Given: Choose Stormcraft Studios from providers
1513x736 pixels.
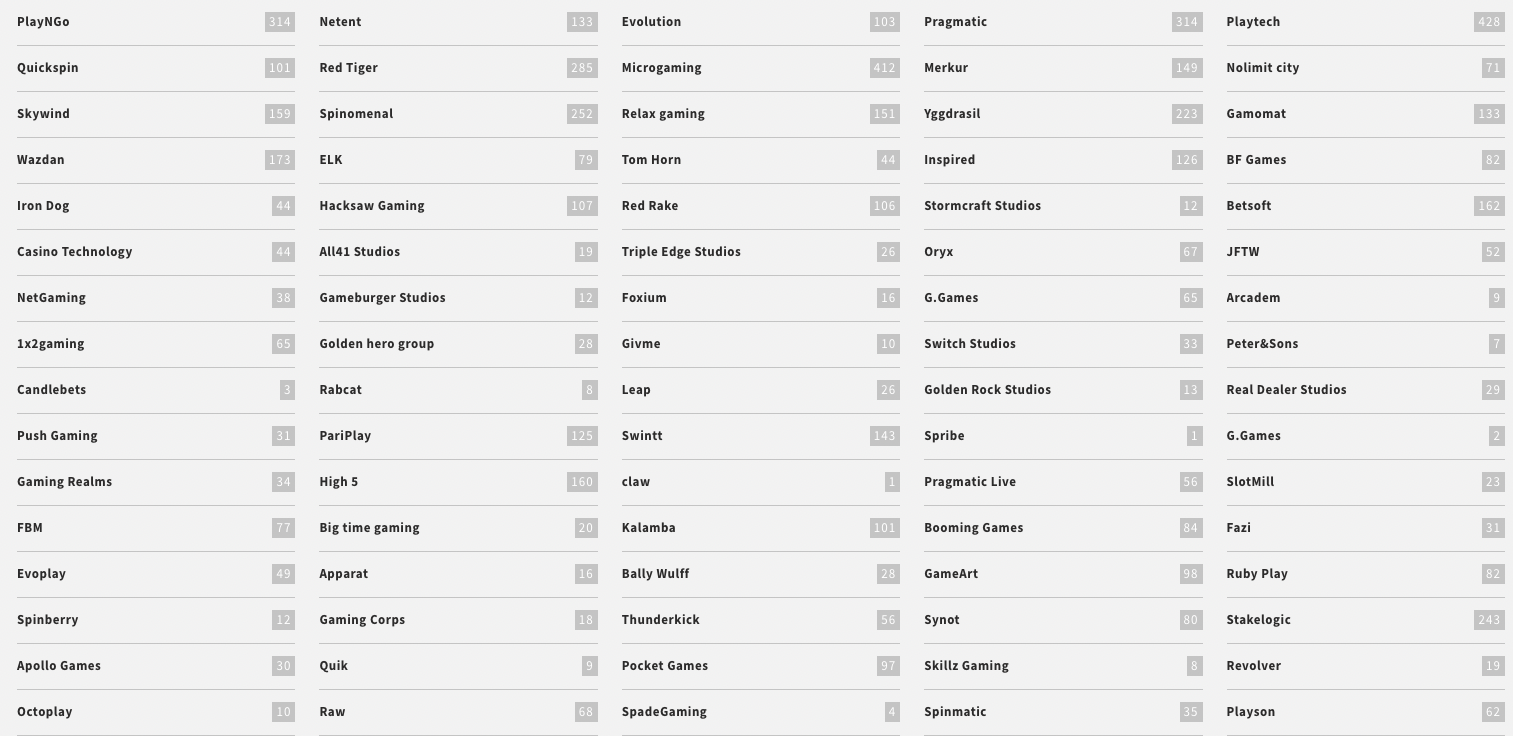Looking at the screenshot, I should 1063,206.
